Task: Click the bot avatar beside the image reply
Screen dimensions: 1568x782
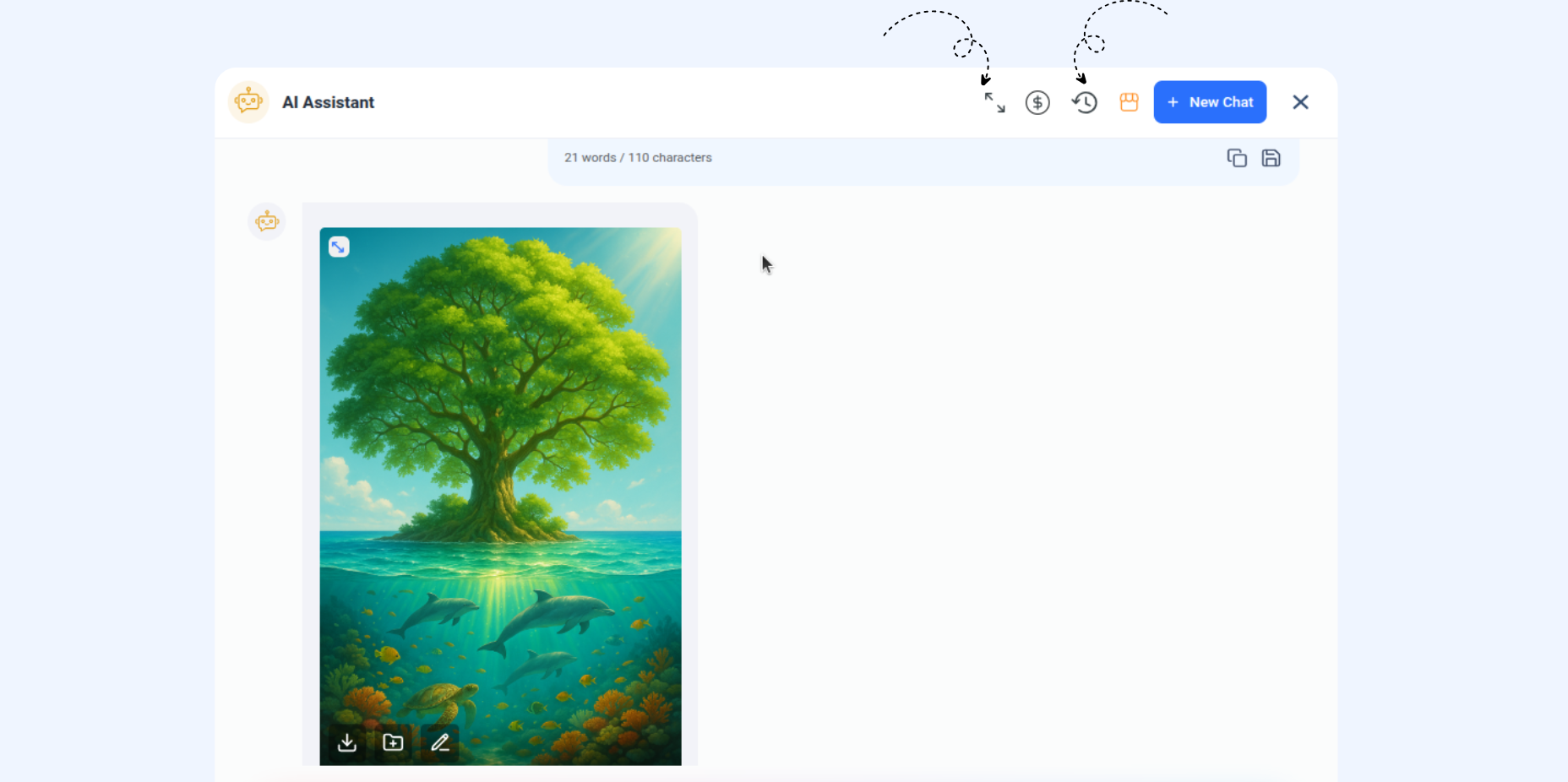Action: click(x=267, y=222)
